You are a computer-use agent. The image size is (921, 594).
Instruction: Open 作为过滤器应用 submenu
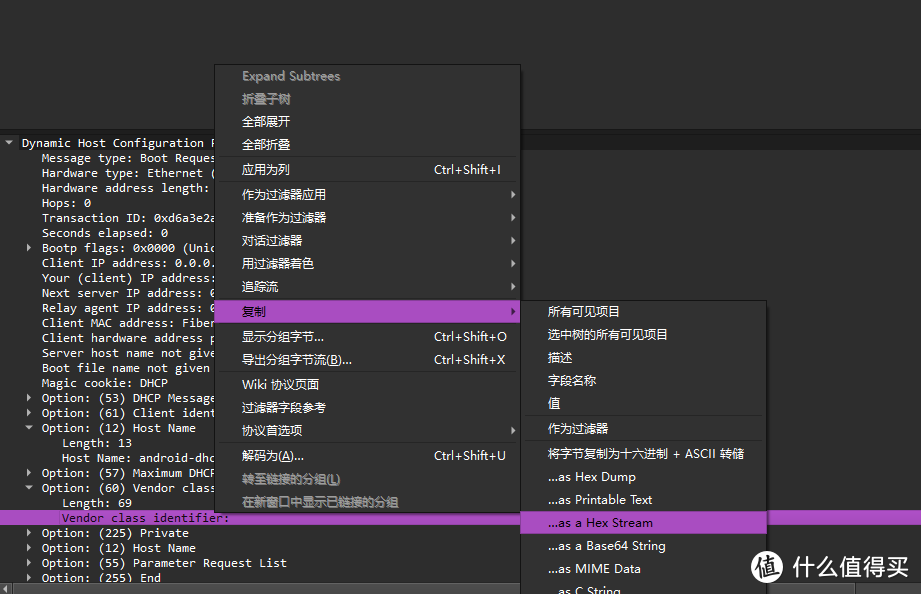(368, 194)
